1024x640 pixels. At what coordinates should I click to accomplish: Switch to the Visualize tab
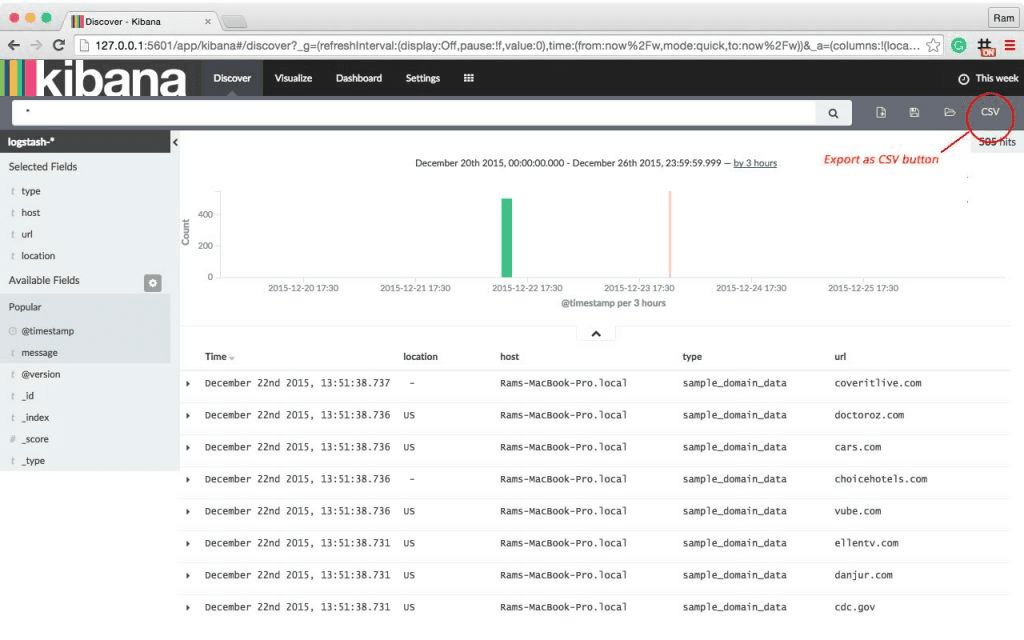[293, 77]
